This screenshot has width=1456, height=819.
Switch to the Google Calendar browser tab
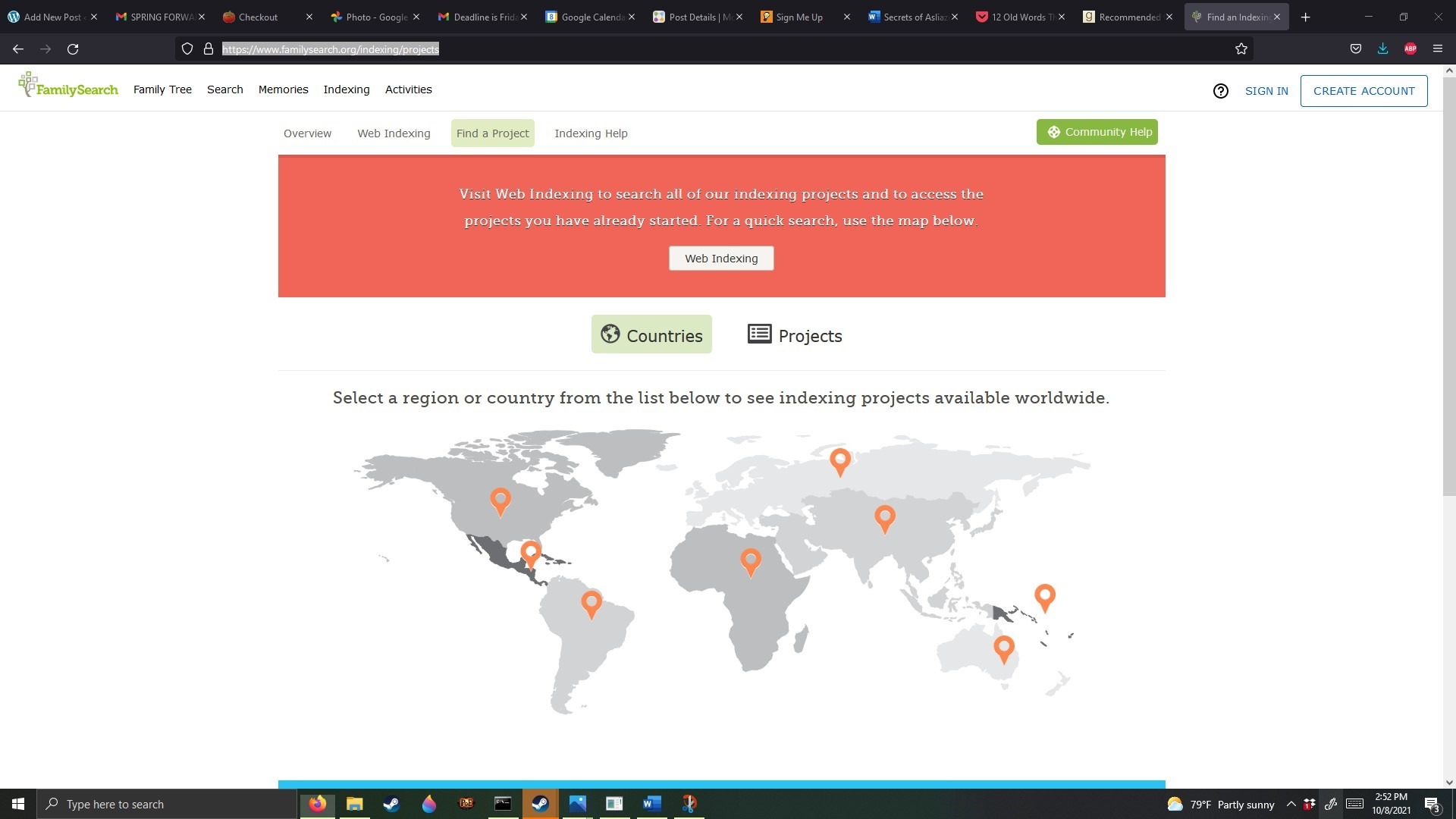point(590,17)
